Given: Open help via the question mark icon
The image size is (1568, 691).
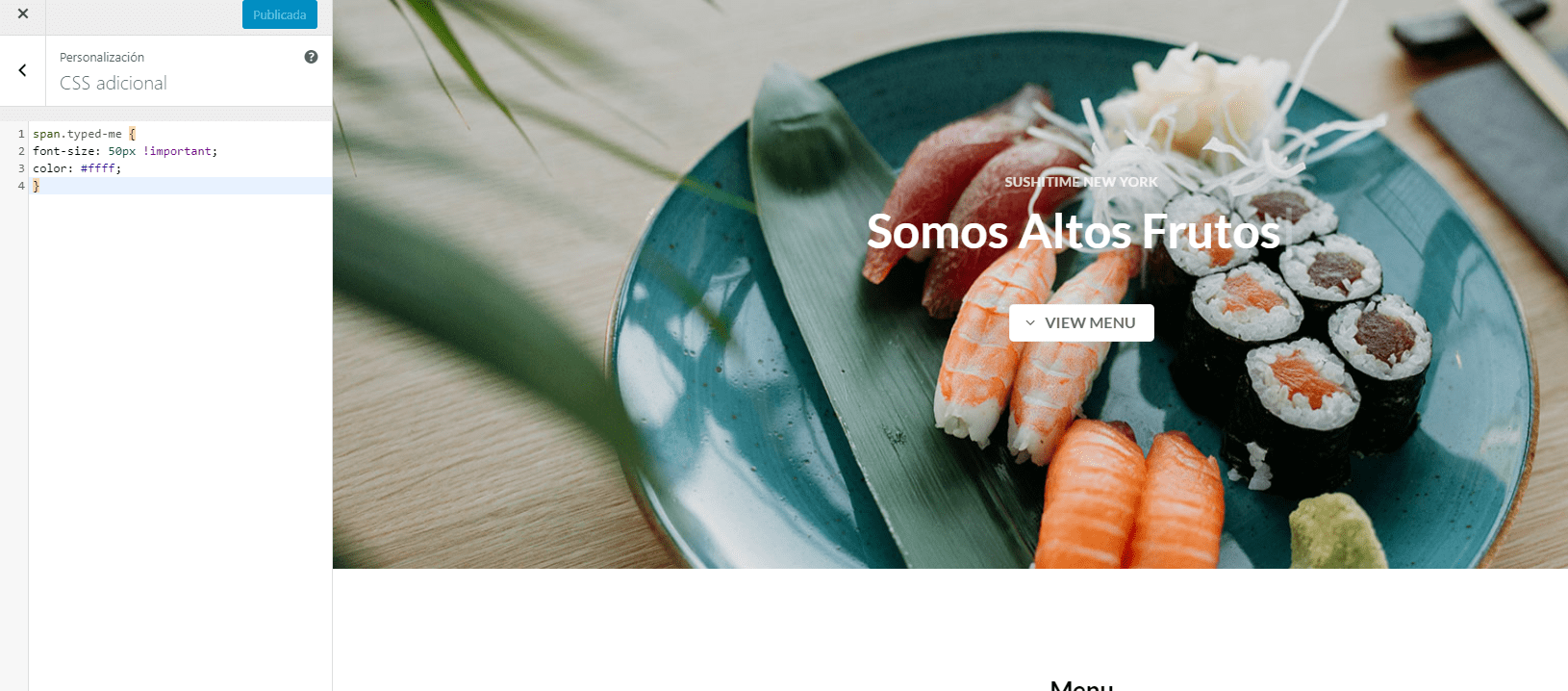Looking at the screenshot, I should [x=311, y=57].
